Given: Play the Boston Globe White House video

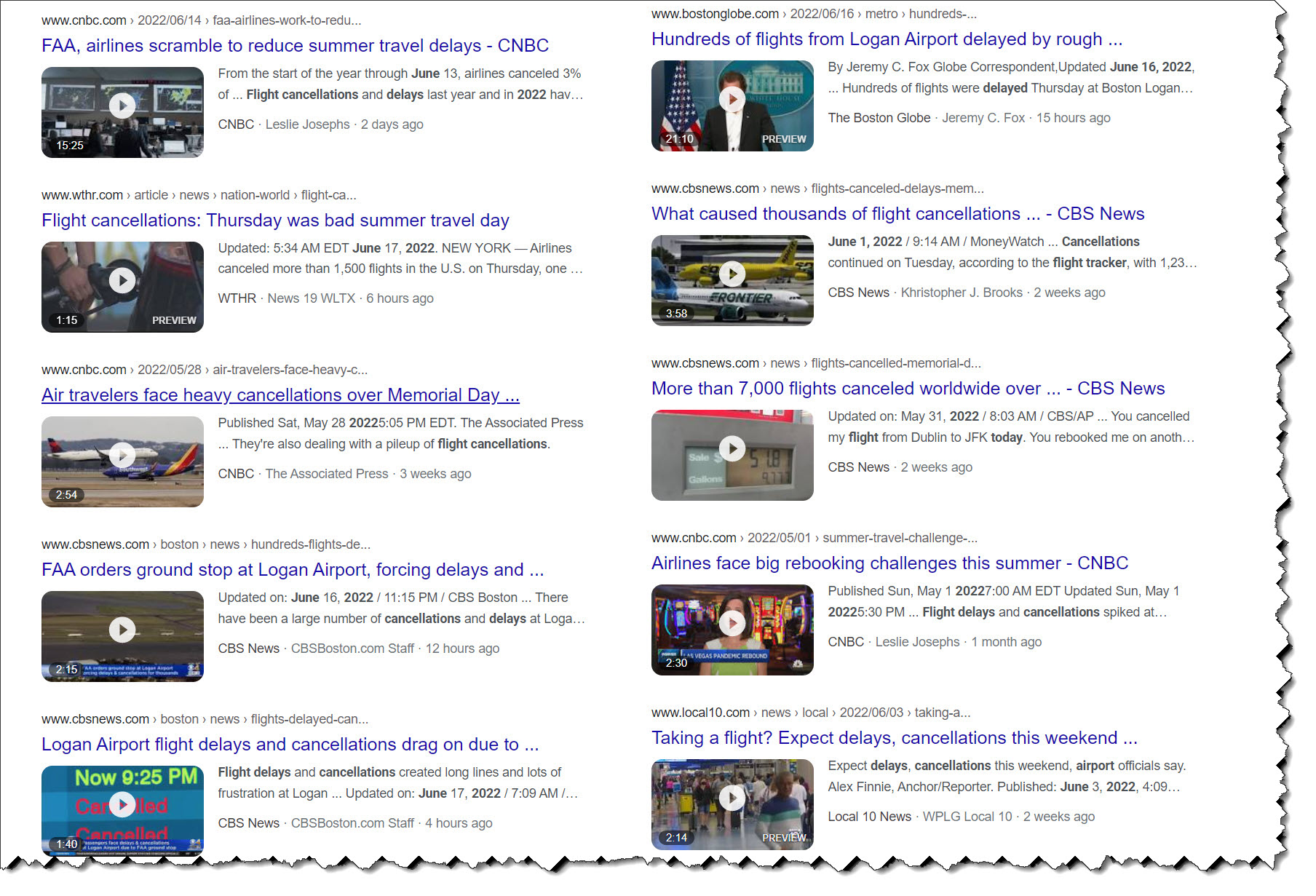Looking at the screenshot, I should pyautogui.click(x=732, y=100).
